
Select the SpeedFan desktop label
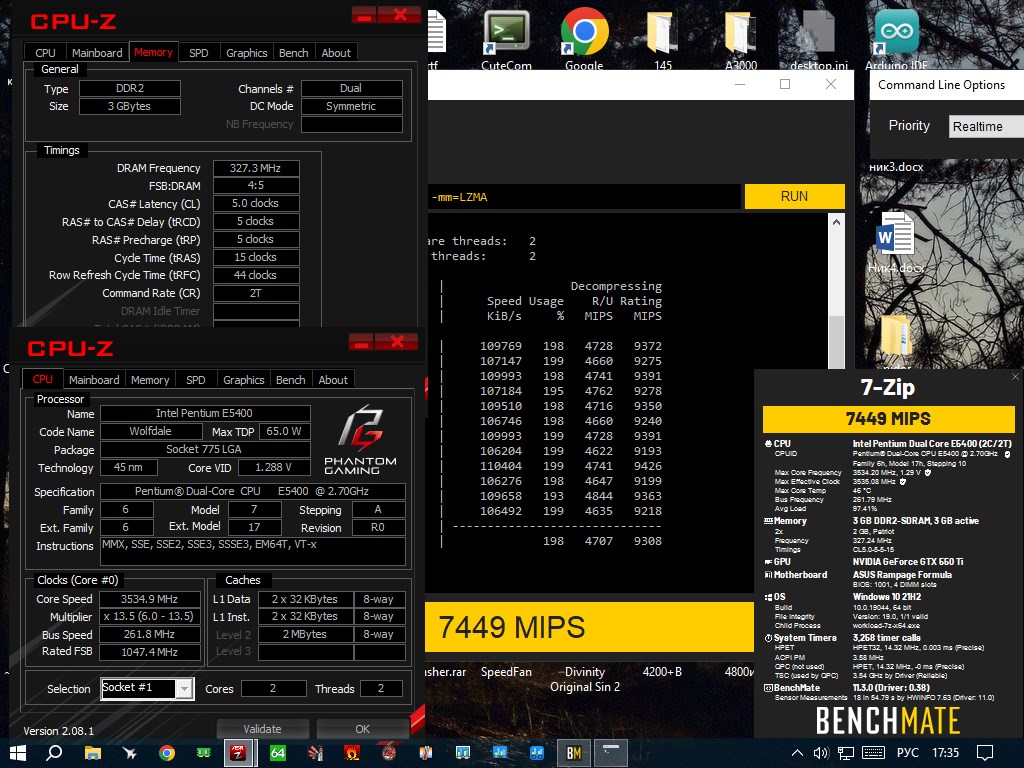(506, 671)
